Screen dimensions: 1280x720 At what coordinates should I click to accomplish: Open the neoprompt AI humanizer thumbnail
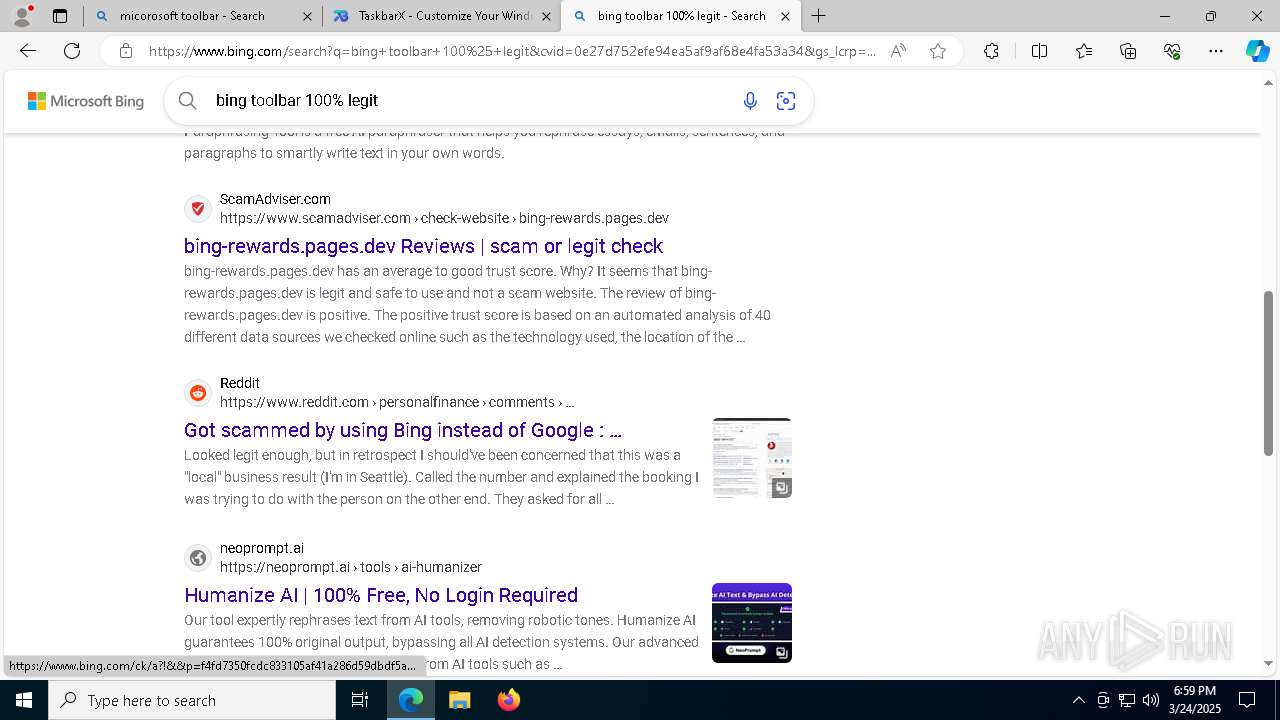tap(752, 623)
